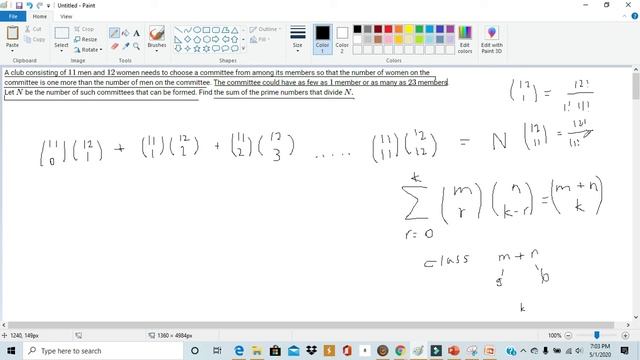Image resolution: width=640 pixels, height=360 pixels.
Task: Click the Paste clipboard icon
Action: [x=12, y=33]
